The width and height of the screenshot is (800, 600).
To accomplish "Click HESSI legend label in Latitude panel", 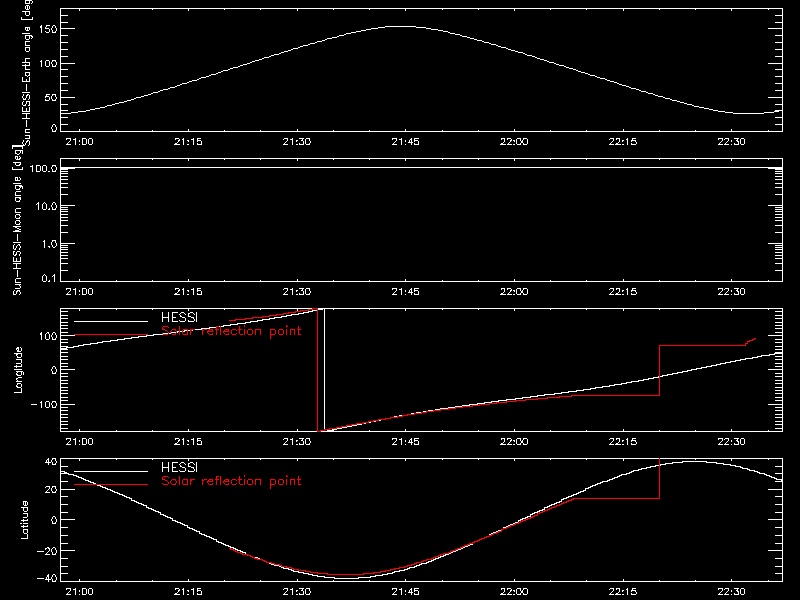I will (179, 467).
